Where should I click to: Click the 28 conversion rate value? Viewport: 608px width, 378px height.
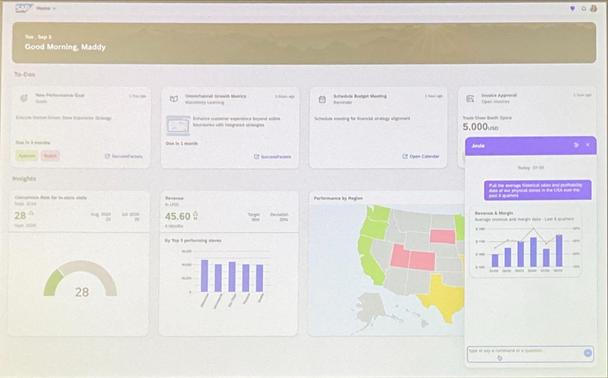pos(20,216)
